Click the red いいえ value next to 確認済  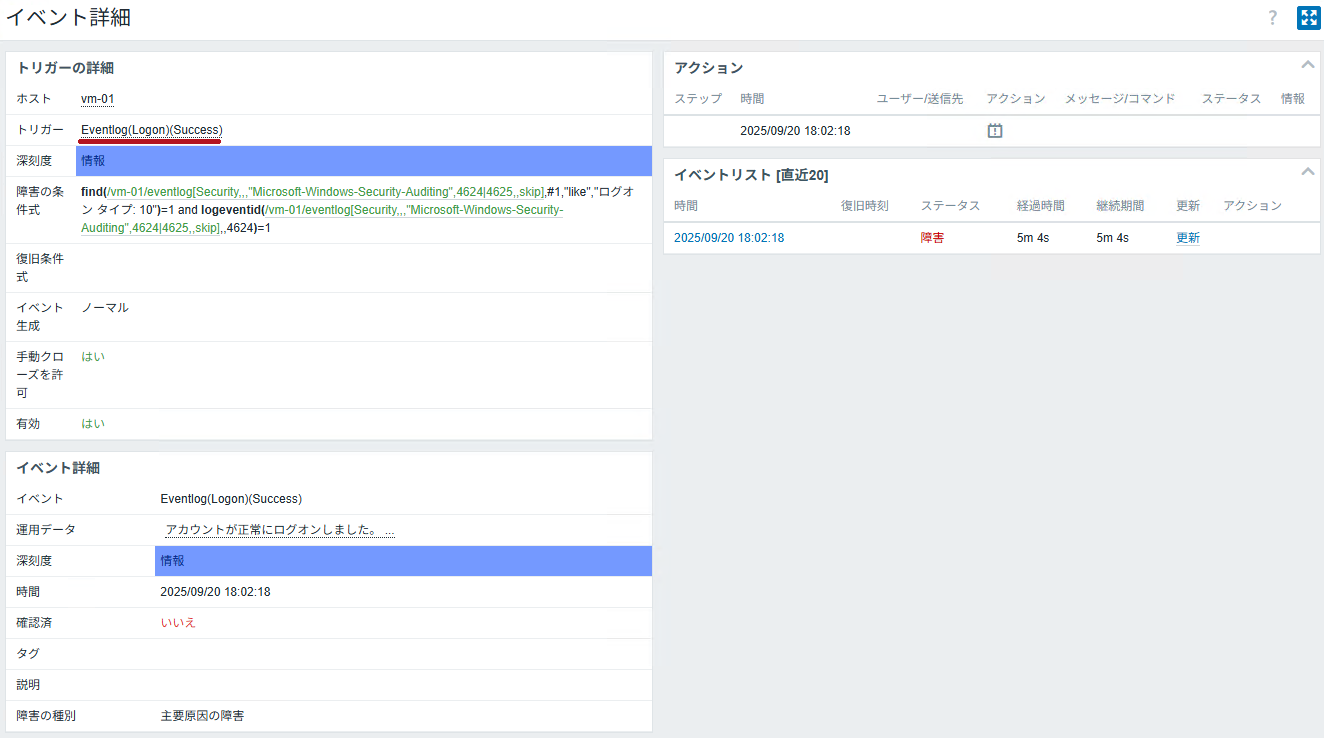click(x=178, y=623)
